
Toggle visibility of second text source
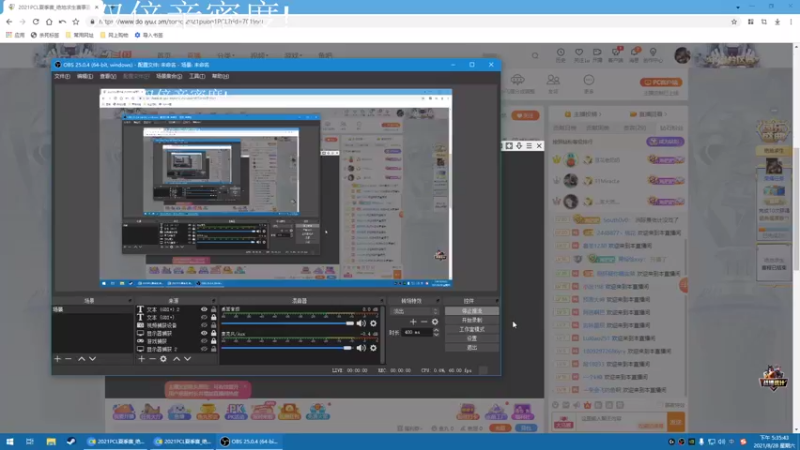coord(204,317)
